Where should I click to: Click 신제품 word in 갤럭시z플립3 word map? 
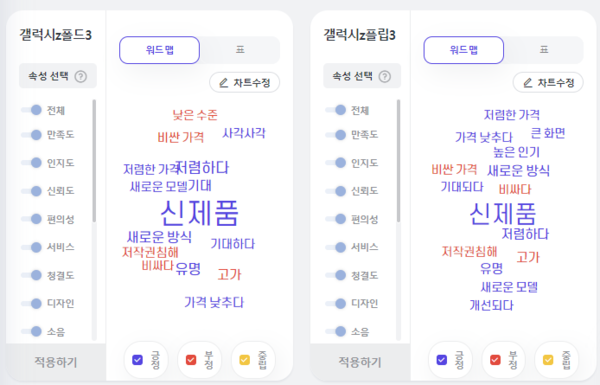point(502,214)
